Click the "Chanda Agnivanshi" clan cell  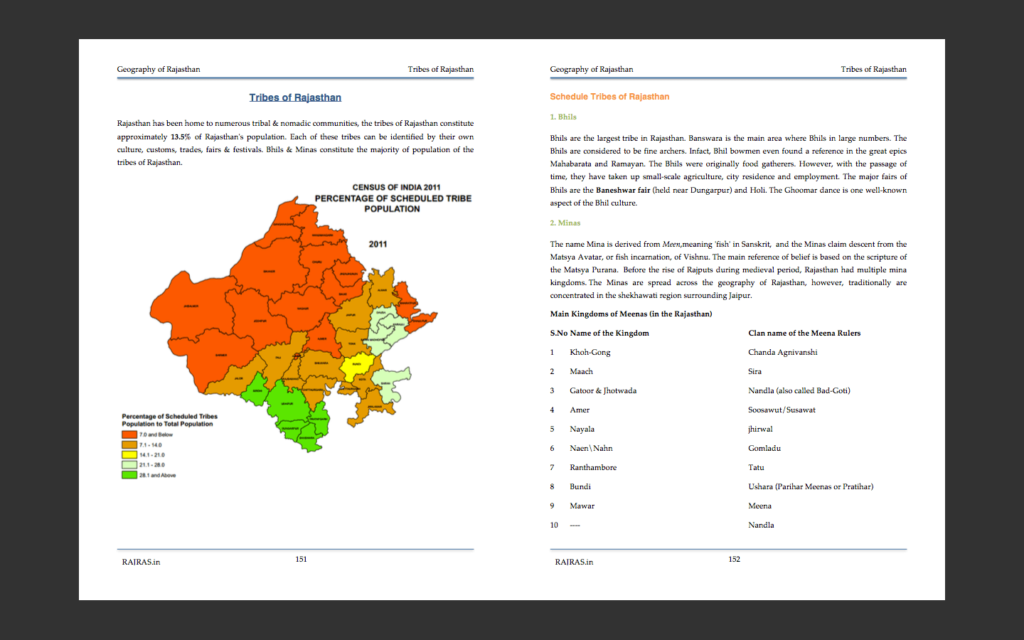point(782,353)
